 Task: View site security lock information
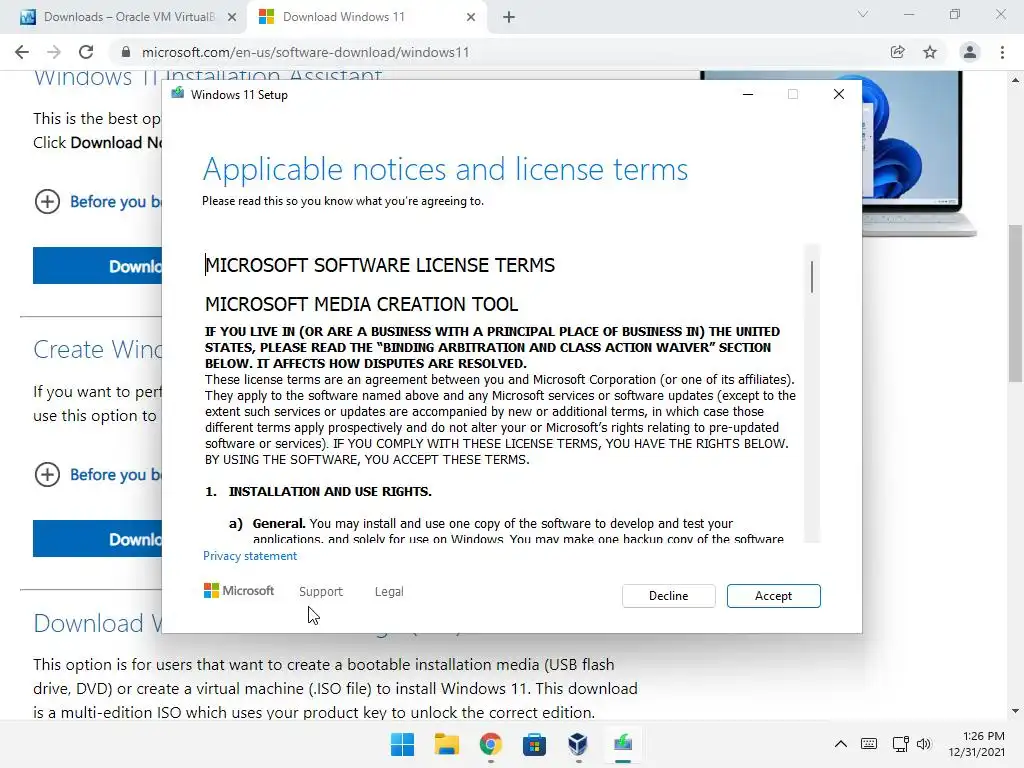click(126, 52)
